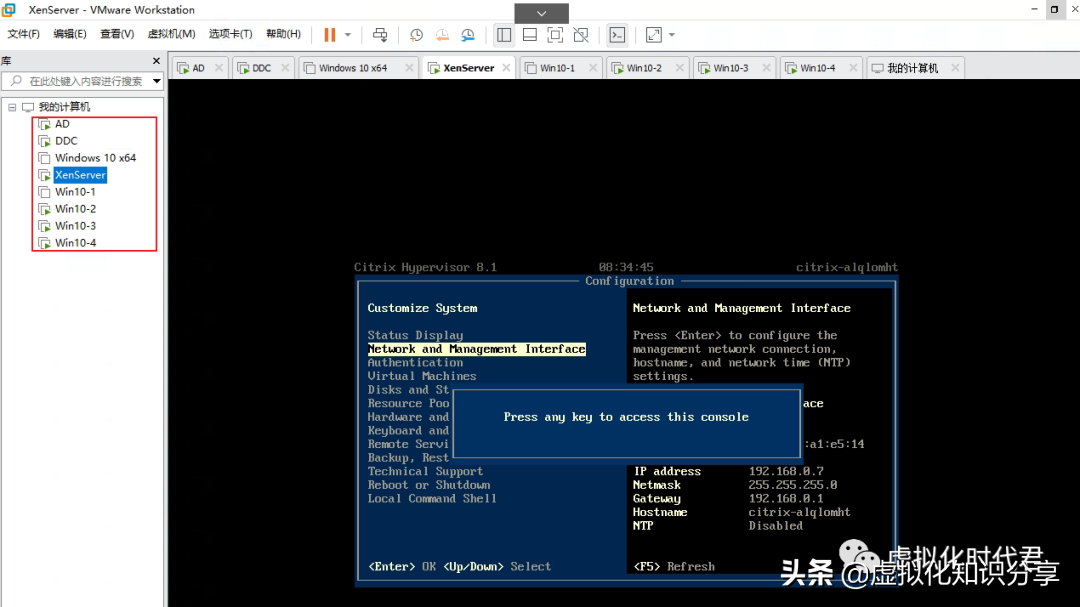Screen dimensions: 1080x607
Task: Select 我的计算机 in the library tree
Action: tap(64, 107)
